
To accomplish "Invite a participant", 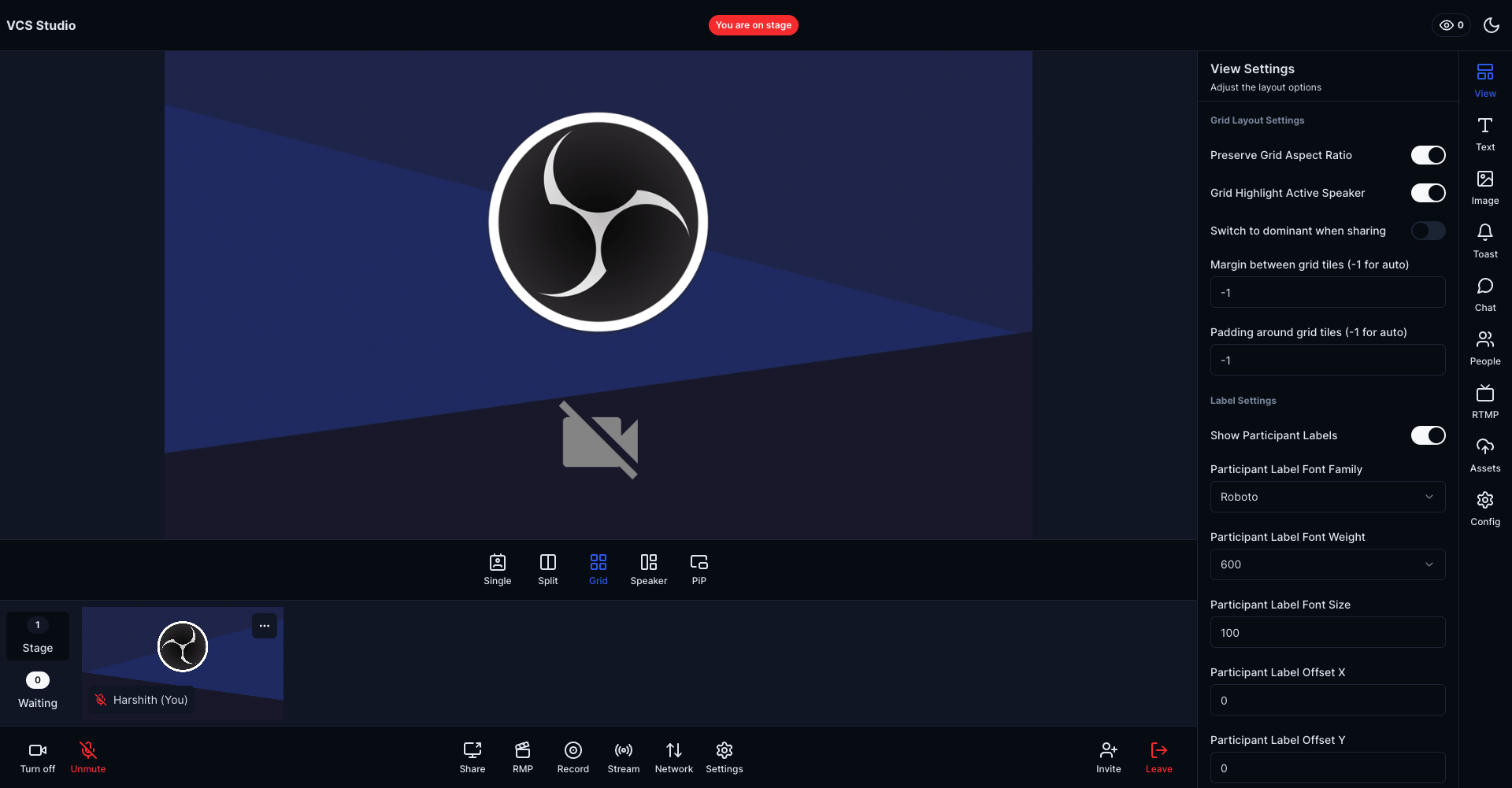I will (1109, 757).
